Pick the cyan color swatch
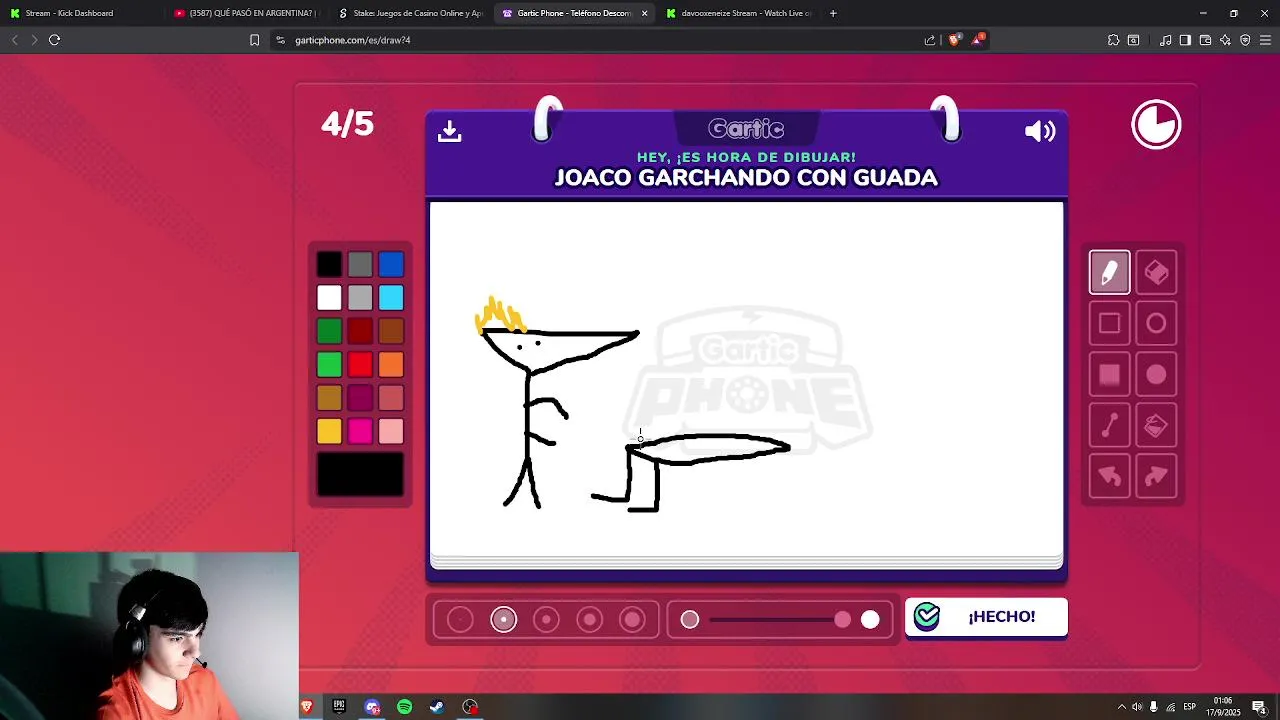This screenshot has width=1280, height=720. pyautogui.click(x=391, y=297)
